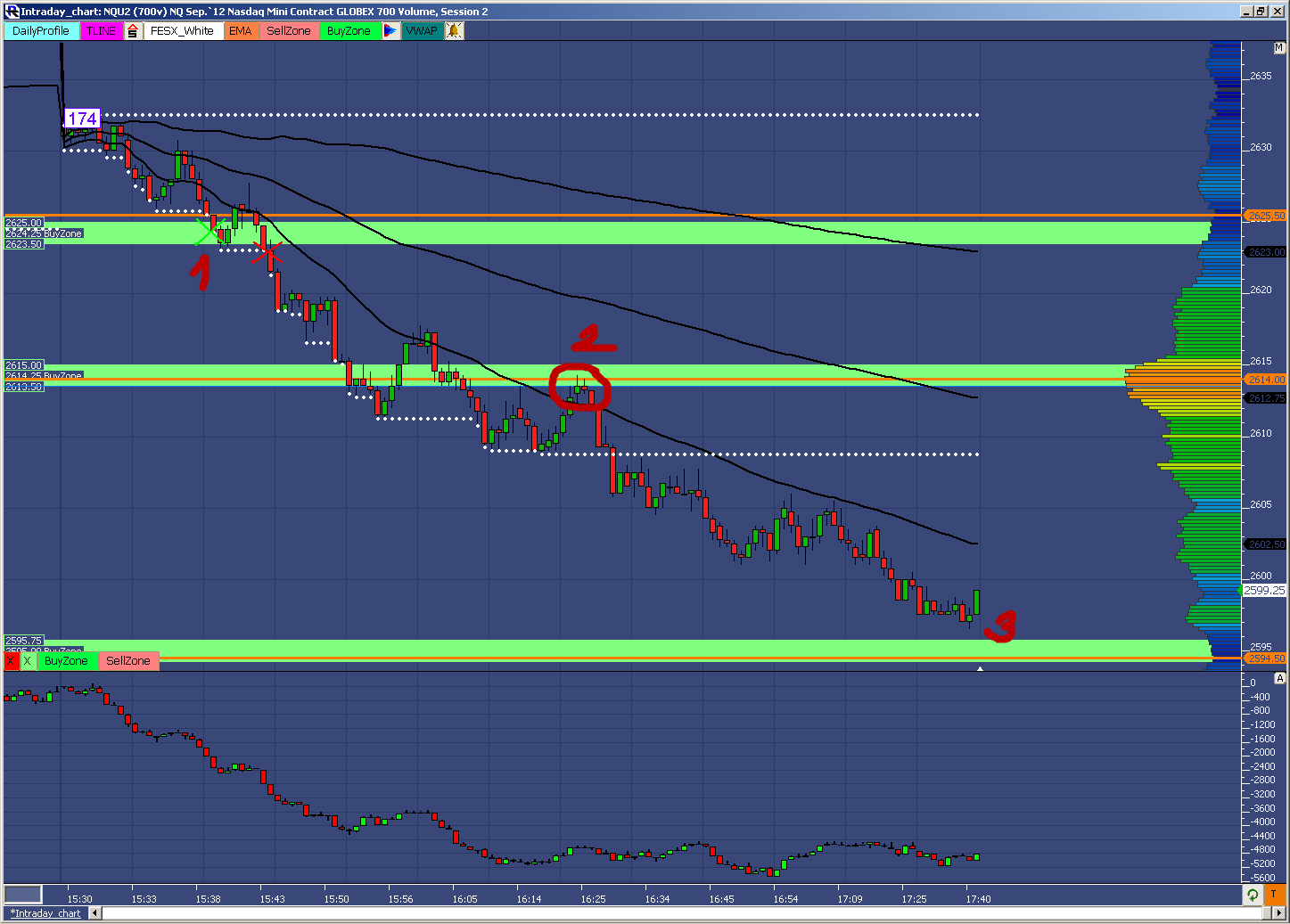
Task: Click the 2595.75 zone label at left
Action: (24, 641)
